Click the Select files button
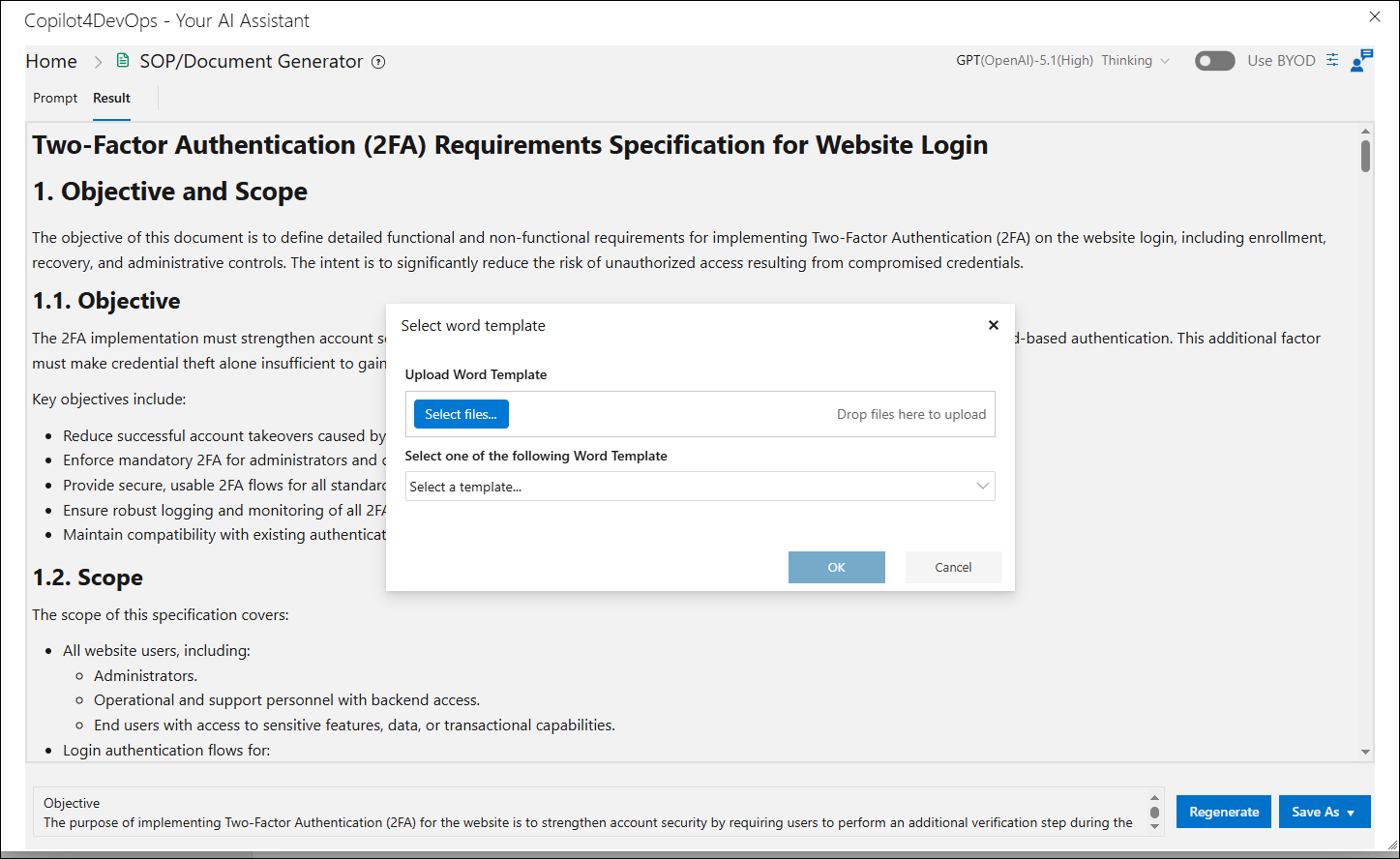 click(462, 414)
